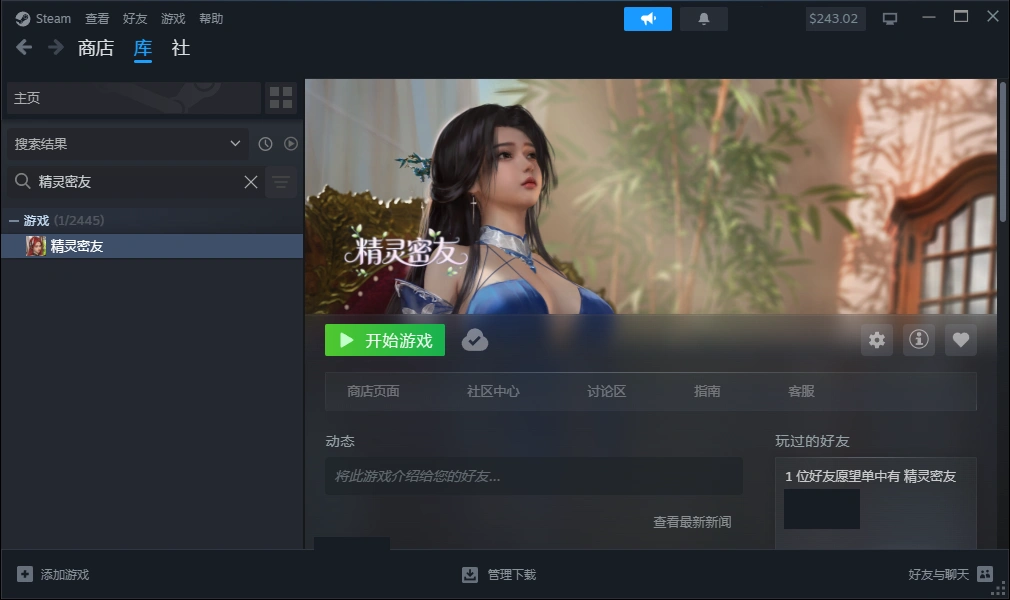
Task: Navigate back with the left arrow
Action: [x=24, y=47]
